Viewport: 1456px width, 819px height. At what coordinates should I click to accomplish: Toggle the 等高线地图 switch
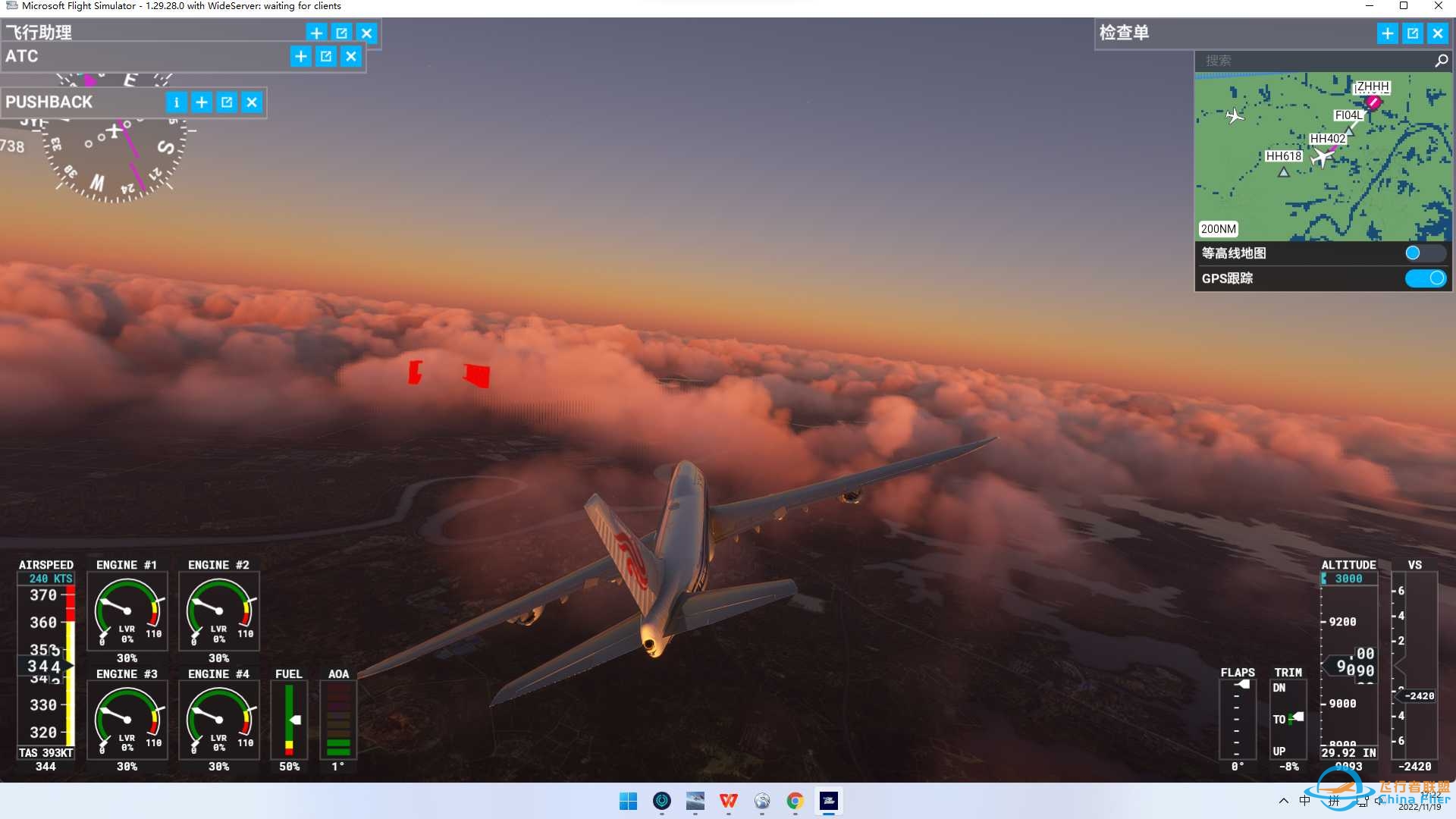point(1425,253)
